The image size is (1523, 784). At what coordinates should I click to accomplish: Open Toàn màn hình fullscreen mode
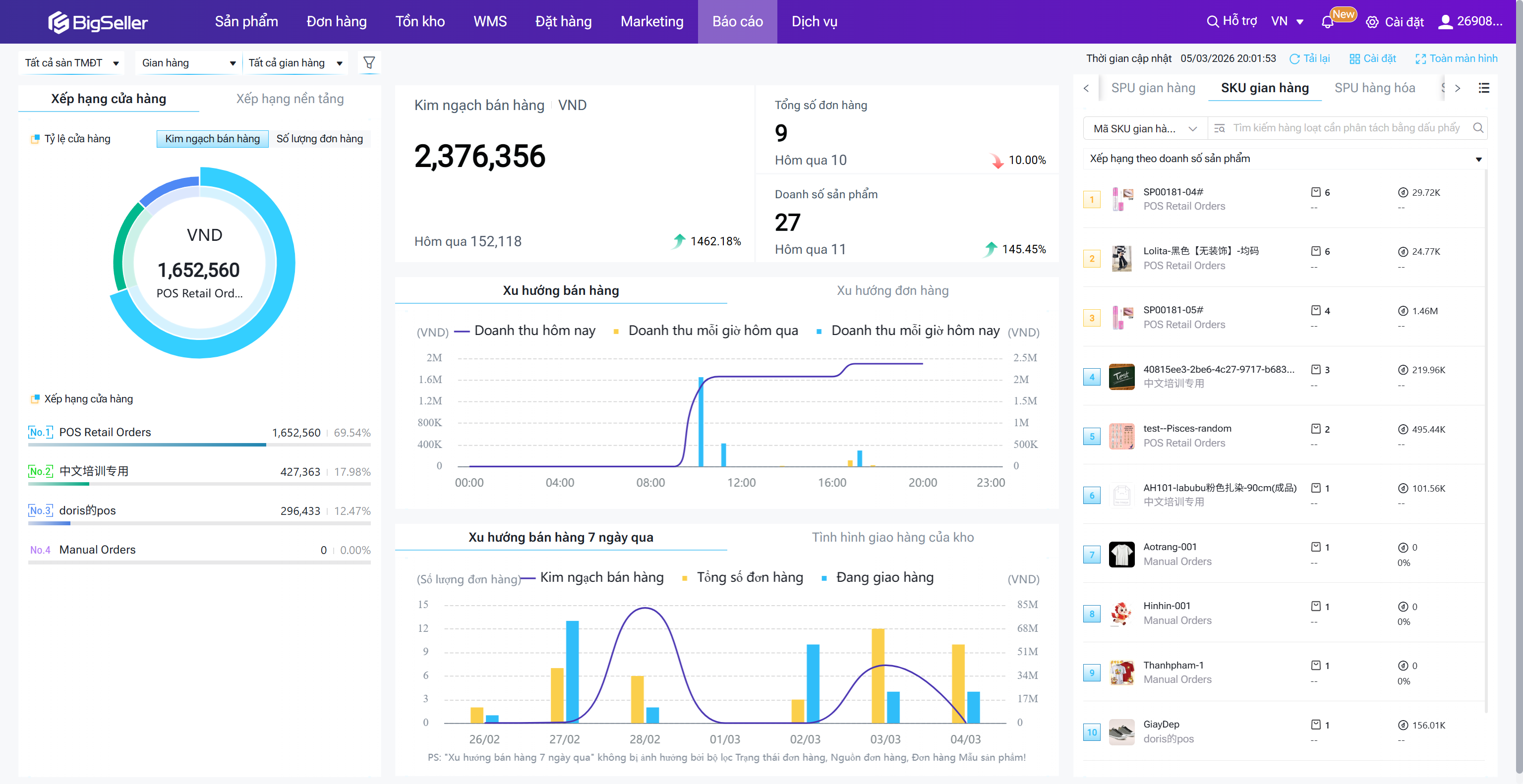[1456, 58]
